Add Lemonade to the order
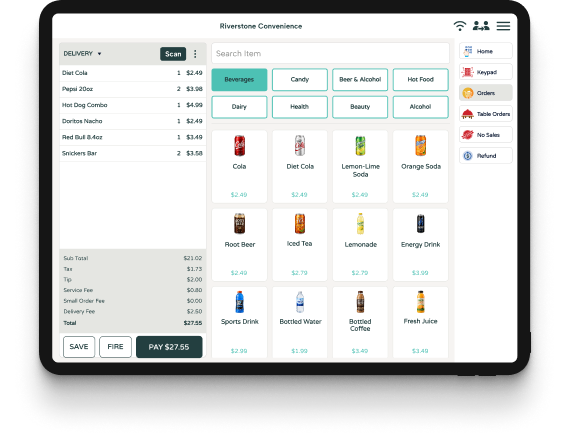 [360, 245]
